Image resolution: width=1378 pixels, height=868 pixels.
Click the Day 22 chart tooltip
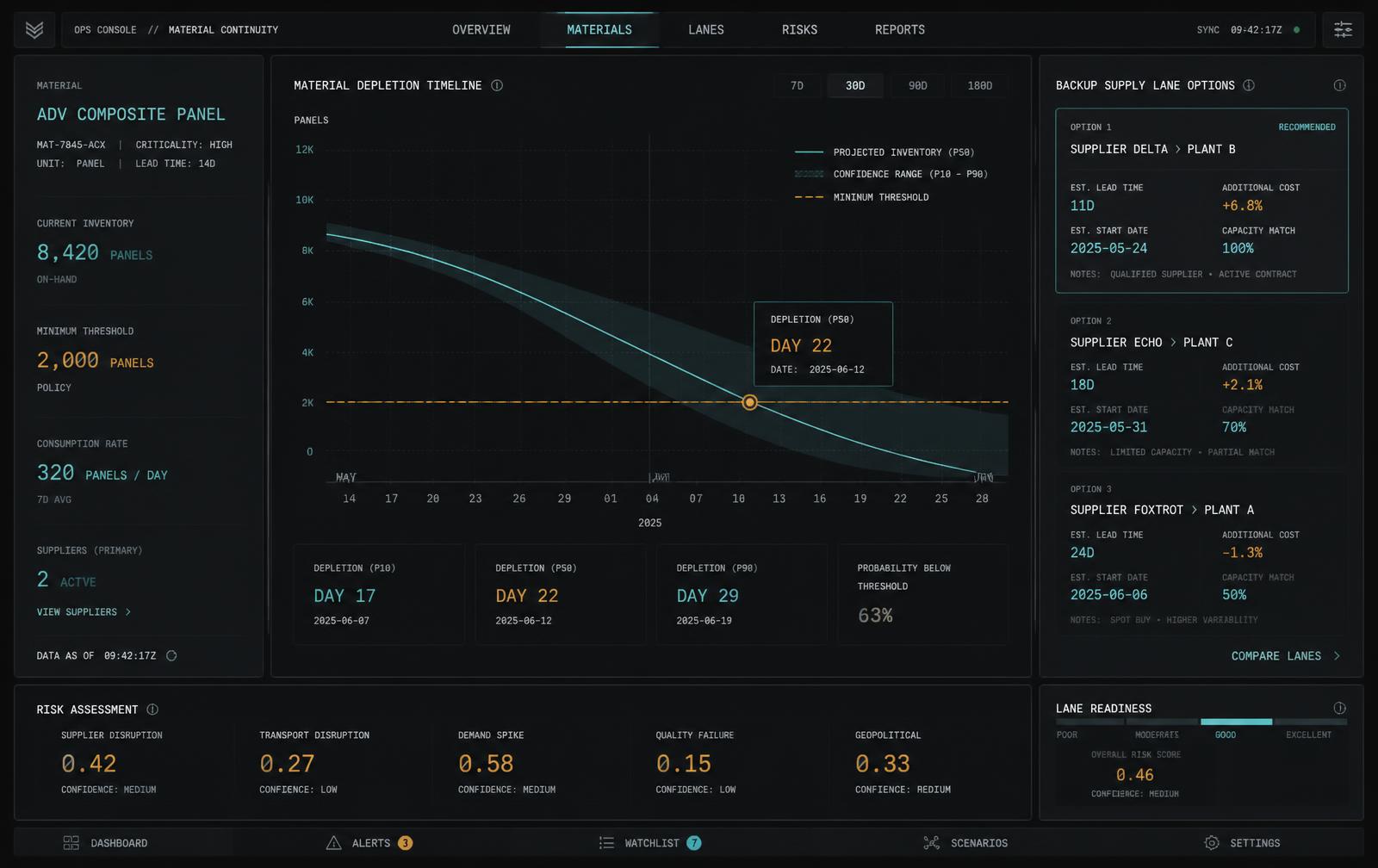point(823,344)
